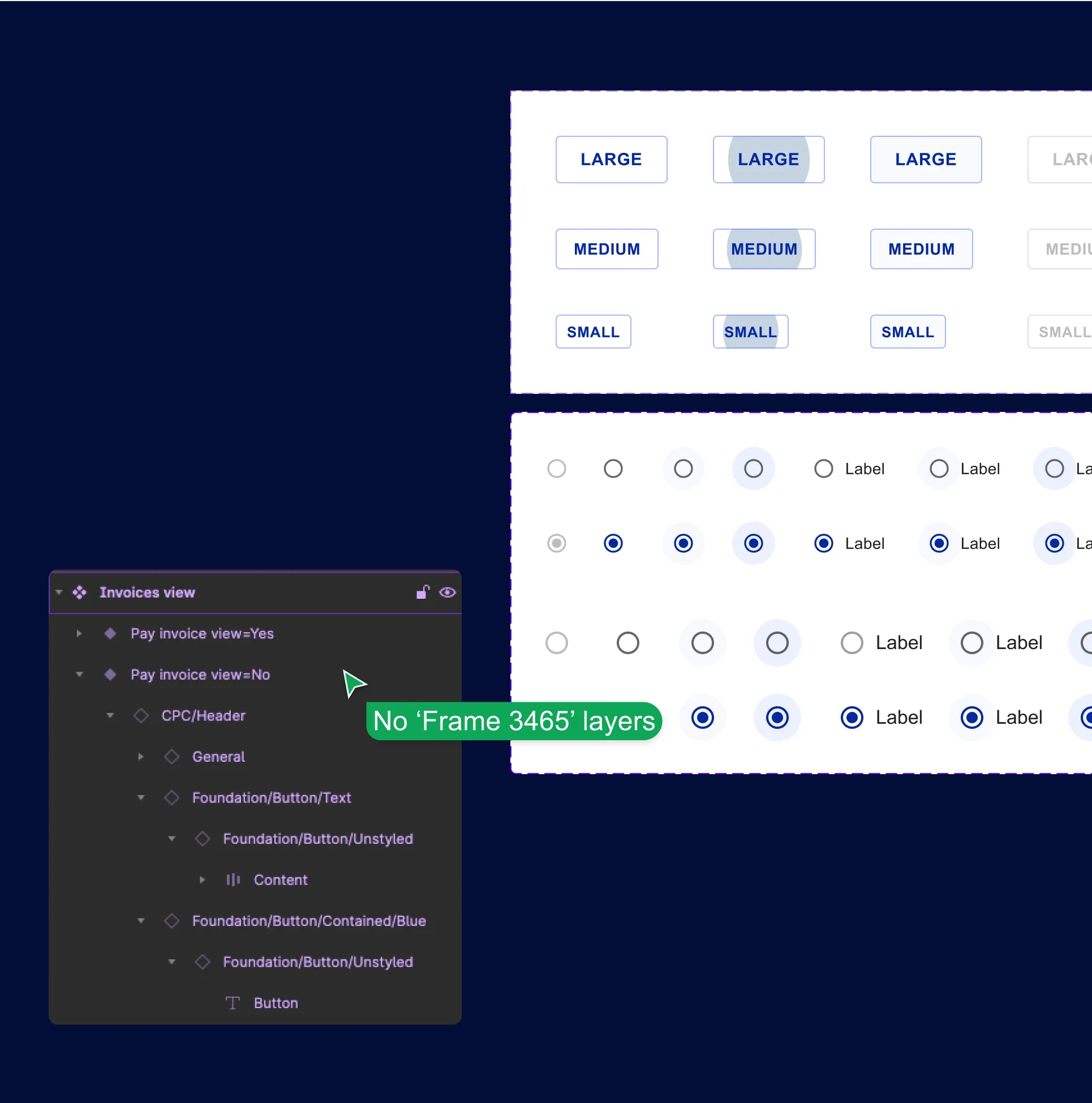Click the first 'Label' text in bottom radio row

pos(899,718)
